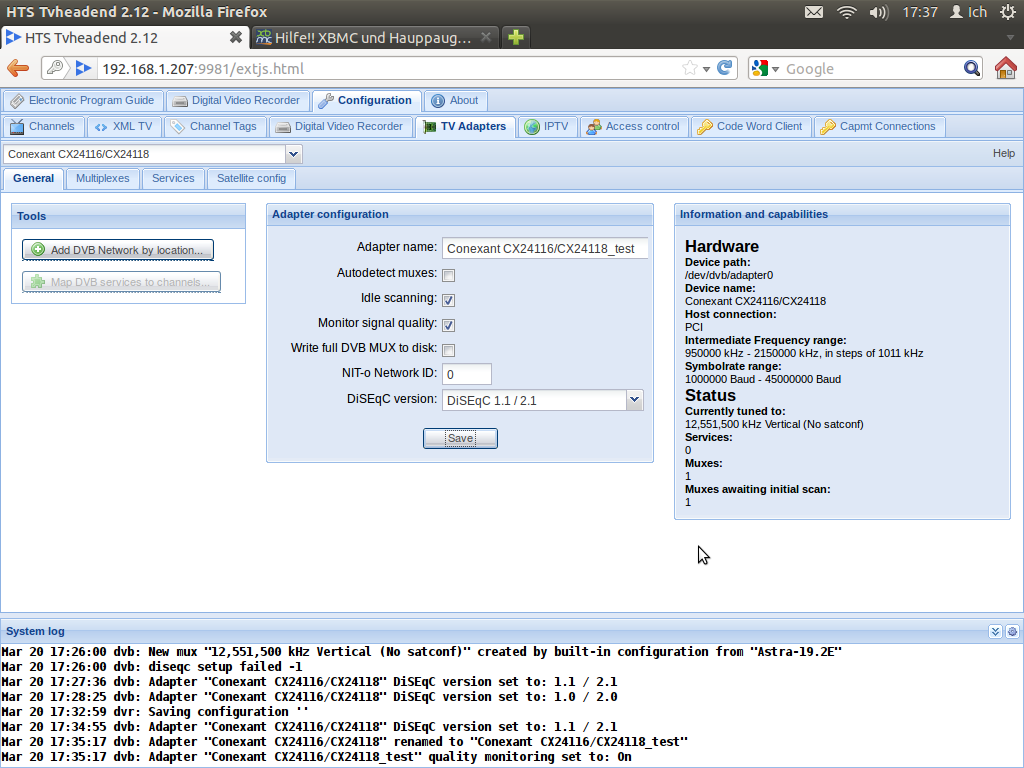The image size is (1024, 768).
Task: Toggle the Monitor signal quality checkbox
Action: tap(449, 325)
